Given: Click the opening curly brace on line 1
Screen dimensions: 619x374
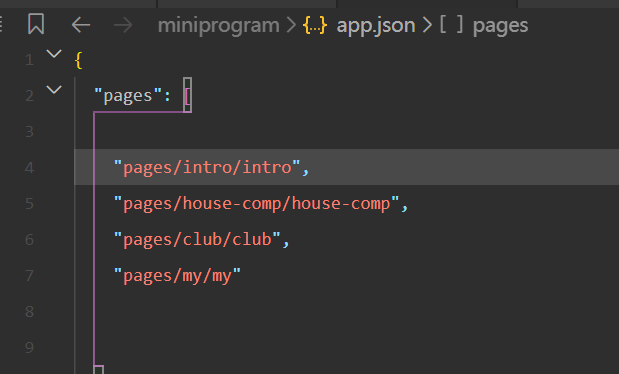Looking at the screenshot, I should pos(79,60).
